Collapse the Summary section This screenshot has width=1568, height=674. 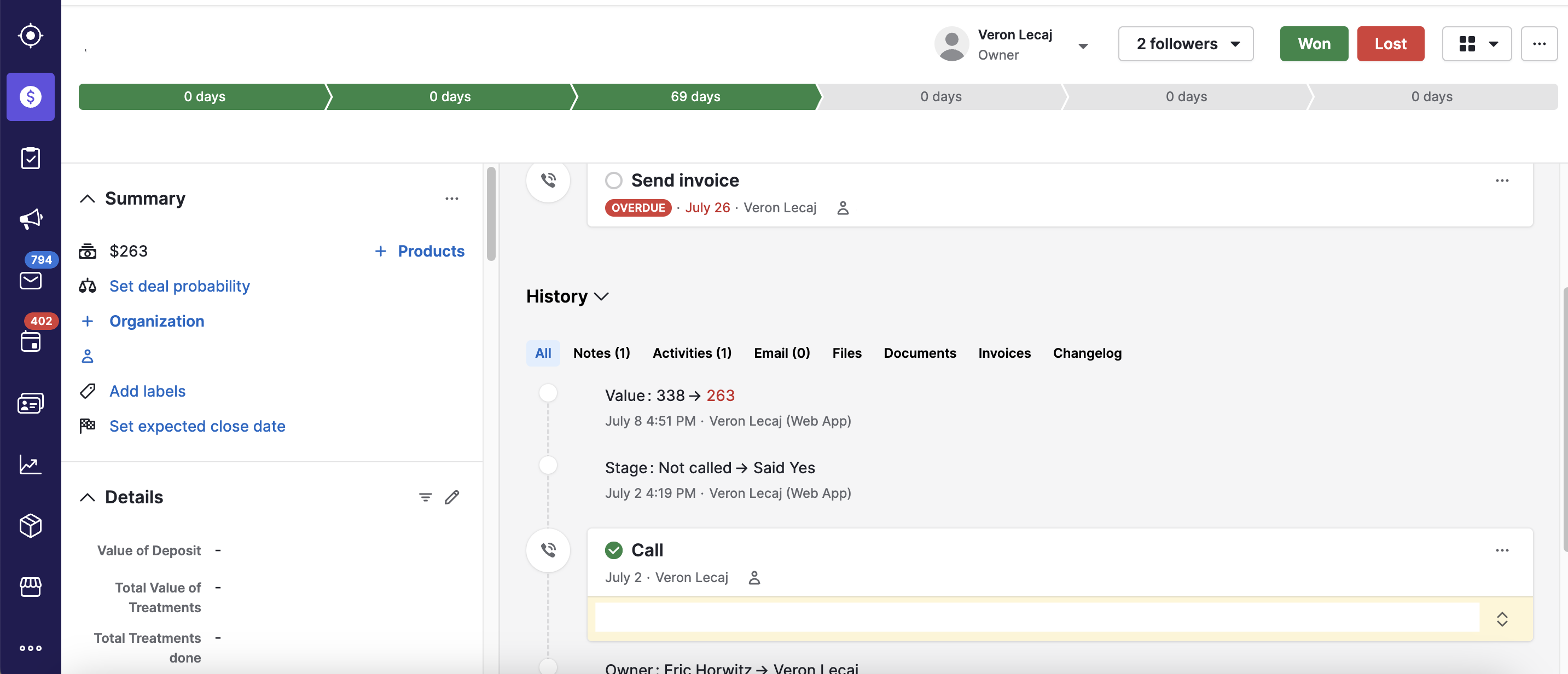pyautogui.click(x=88, y=199)
